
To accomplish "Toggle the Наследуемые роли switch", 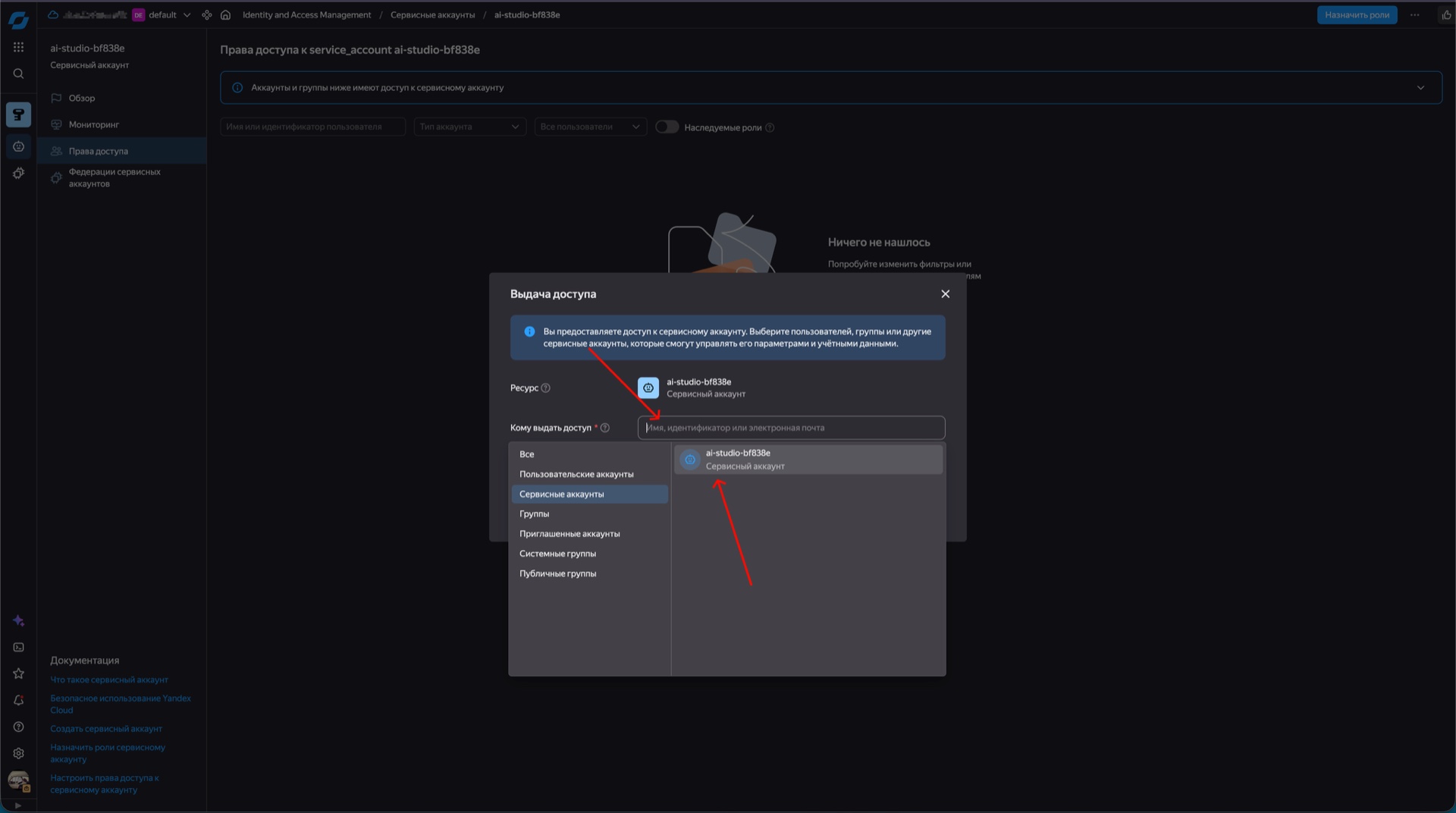I will click(x=667, y=127).
